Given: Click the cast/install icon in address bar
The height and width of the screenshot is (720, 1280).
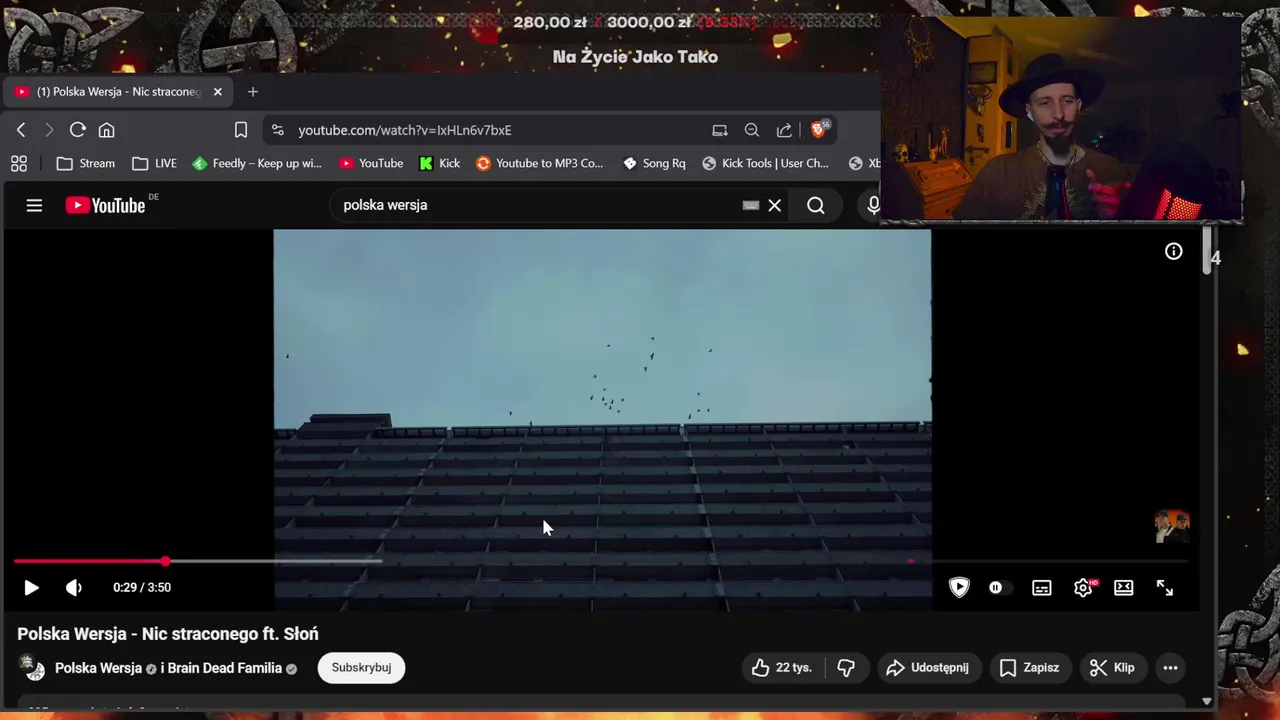Looking at the screenshot, I should (x=720, y=130).
